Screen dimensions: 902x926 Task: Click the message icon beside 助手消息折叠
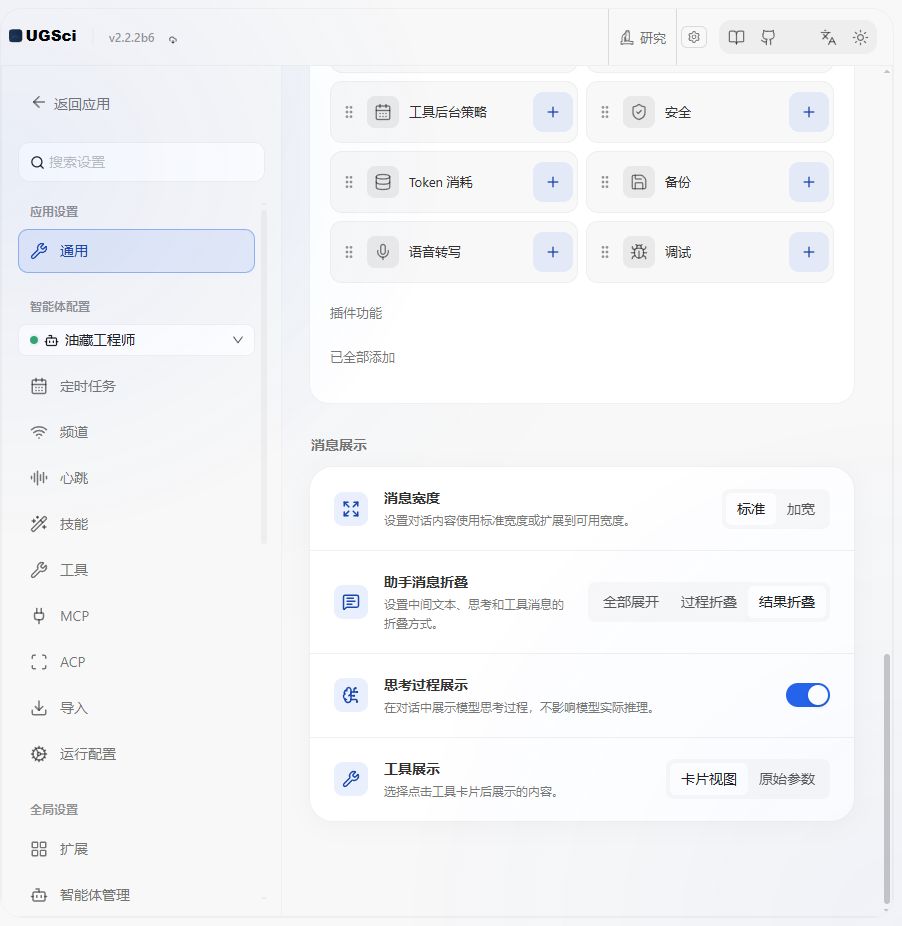tap(351, 602)
